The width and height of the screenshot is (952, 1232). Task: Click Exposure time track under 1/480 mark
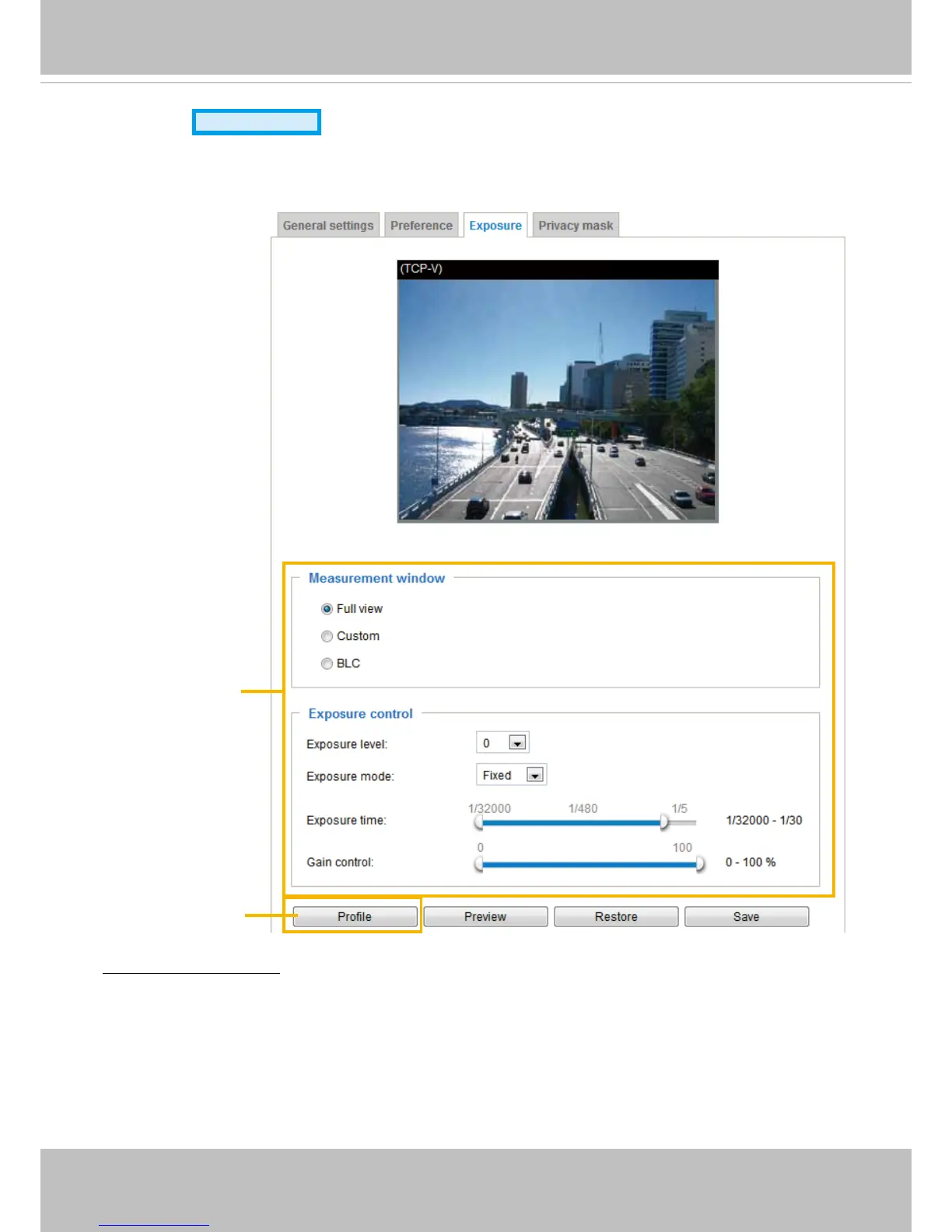pos(583,823)
